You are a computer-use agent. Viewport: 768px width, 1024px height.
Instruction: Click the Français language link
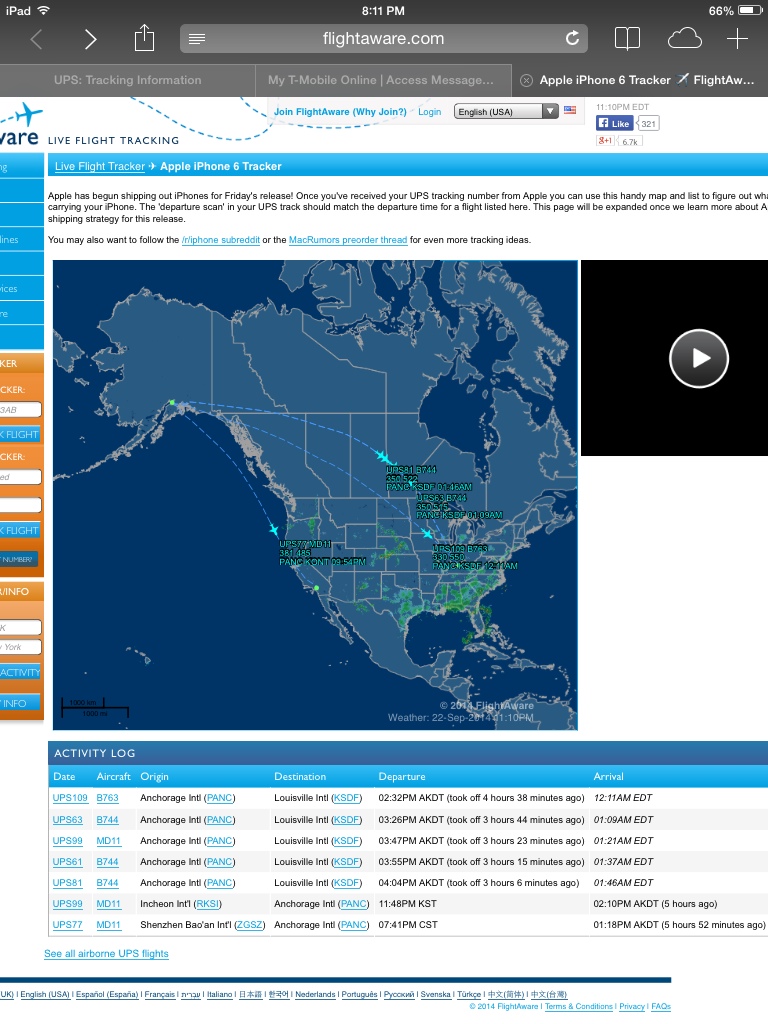159,995
